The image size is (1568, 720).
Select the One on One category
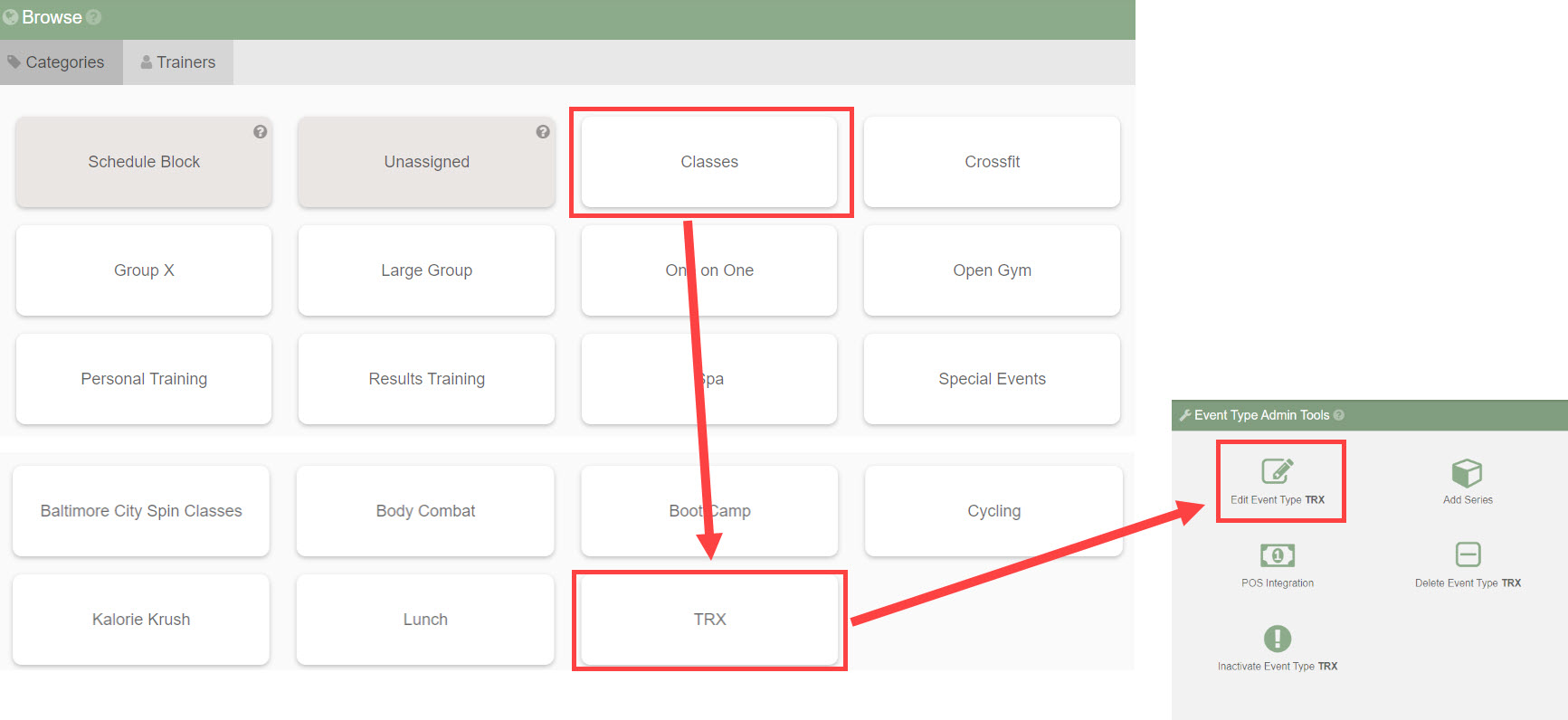pos(709,270)
